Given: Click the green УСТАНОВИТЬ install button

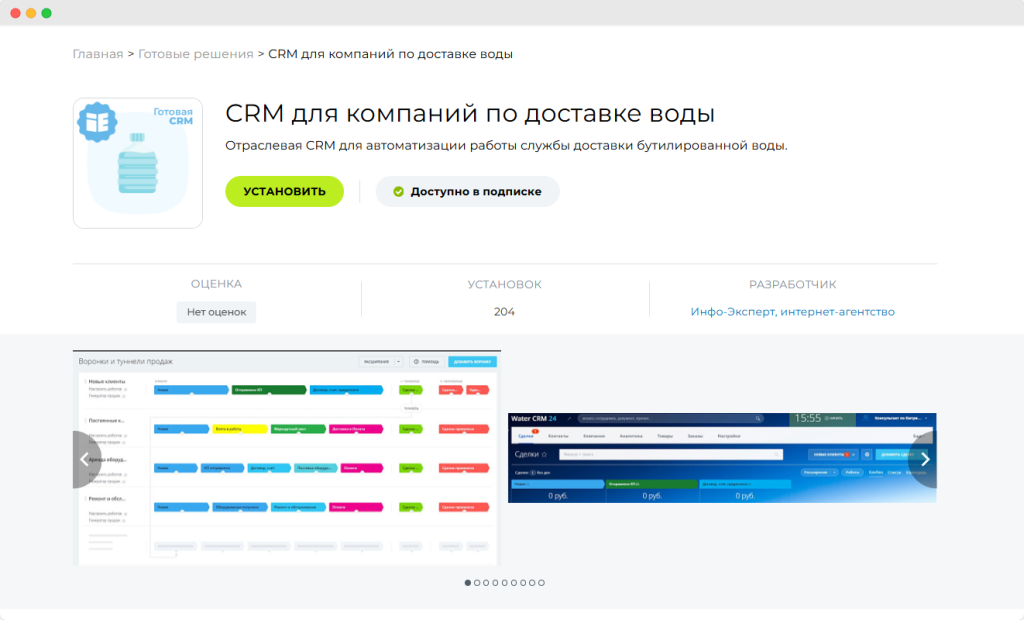Looking at the screenshot, I should tap(284, 191).
